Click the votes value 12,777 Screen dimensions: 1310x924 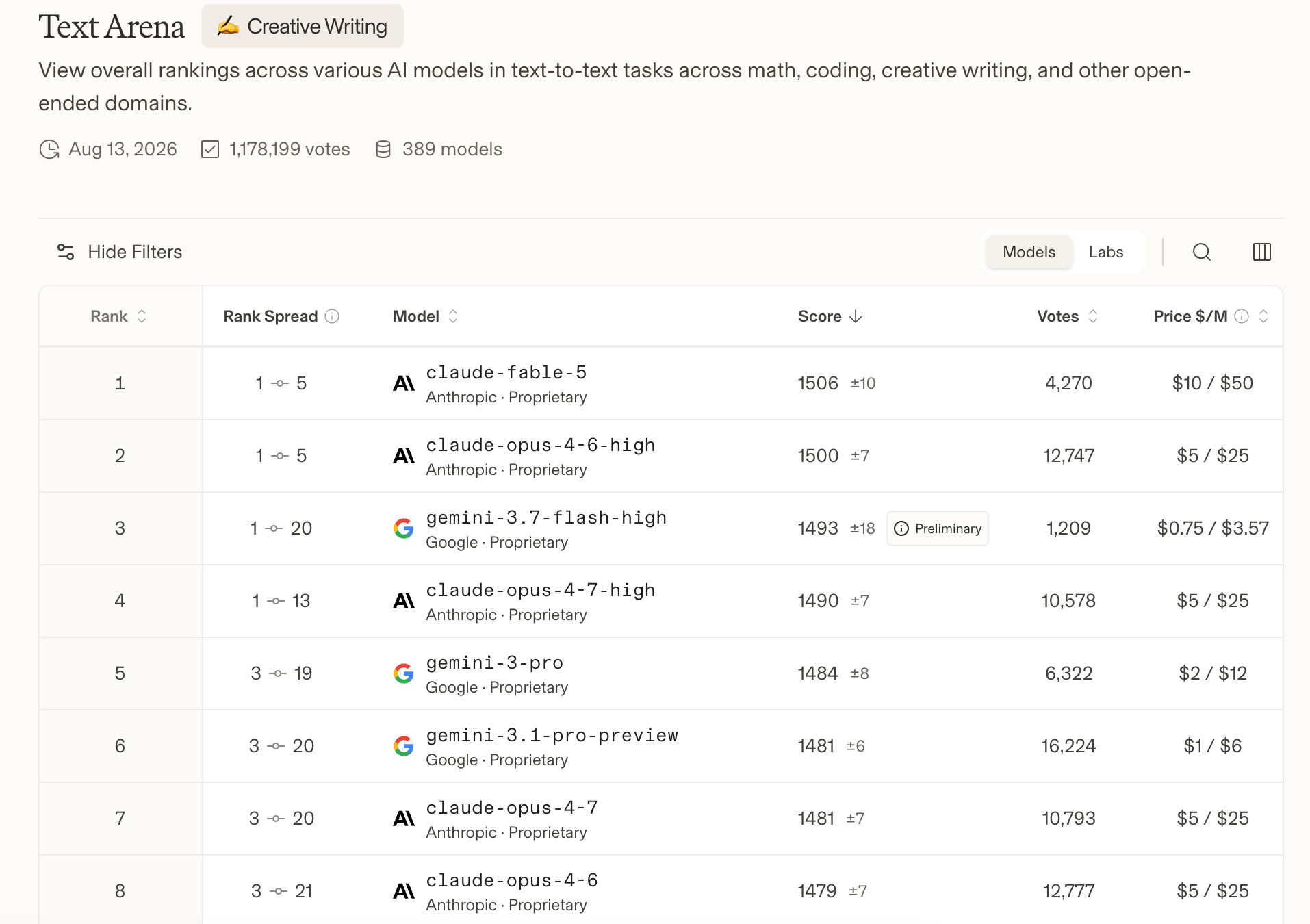1068,891
